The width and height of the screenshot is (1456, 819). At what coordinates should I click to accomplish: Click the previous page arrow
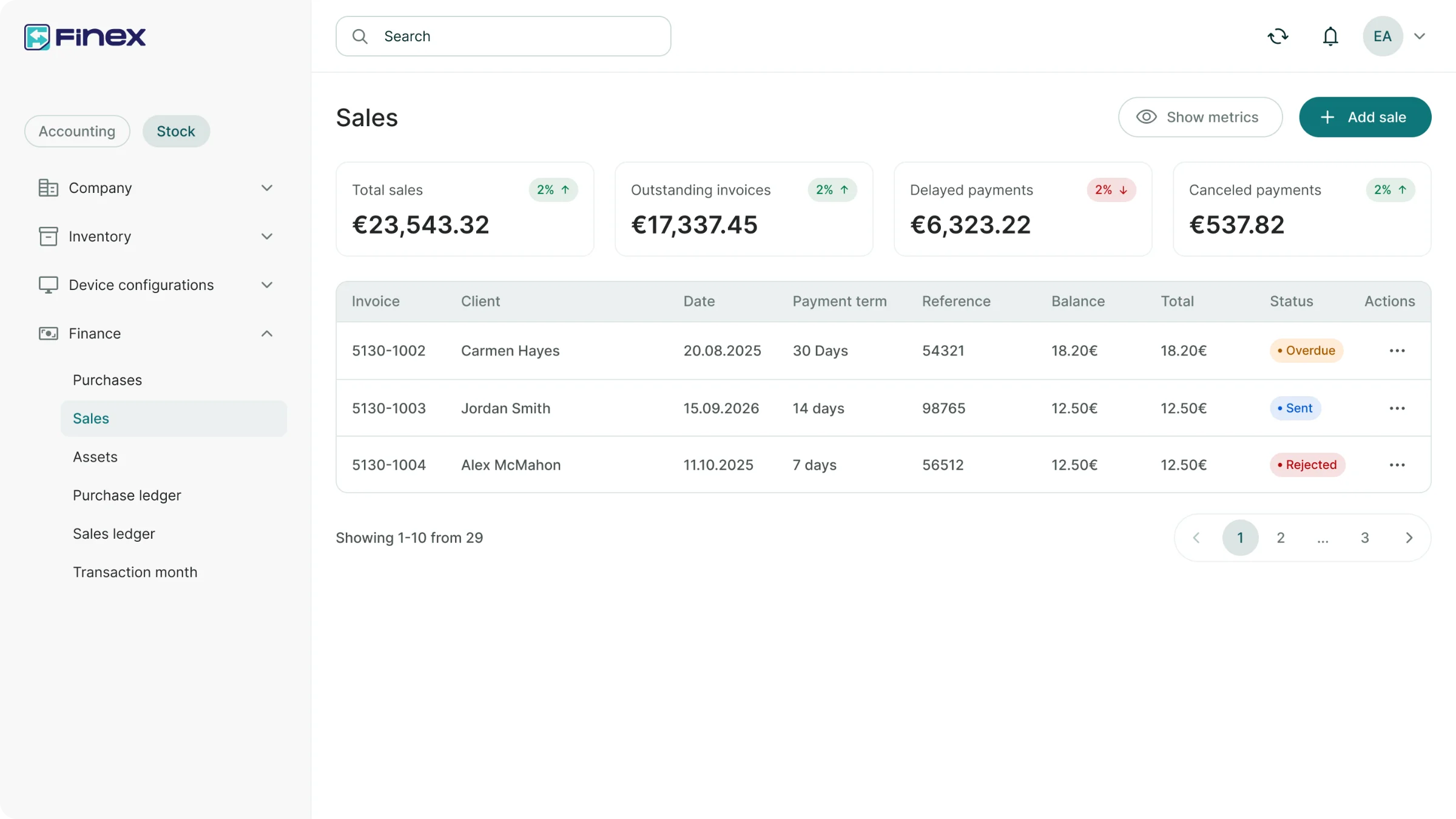click(x=1196, y=538)
